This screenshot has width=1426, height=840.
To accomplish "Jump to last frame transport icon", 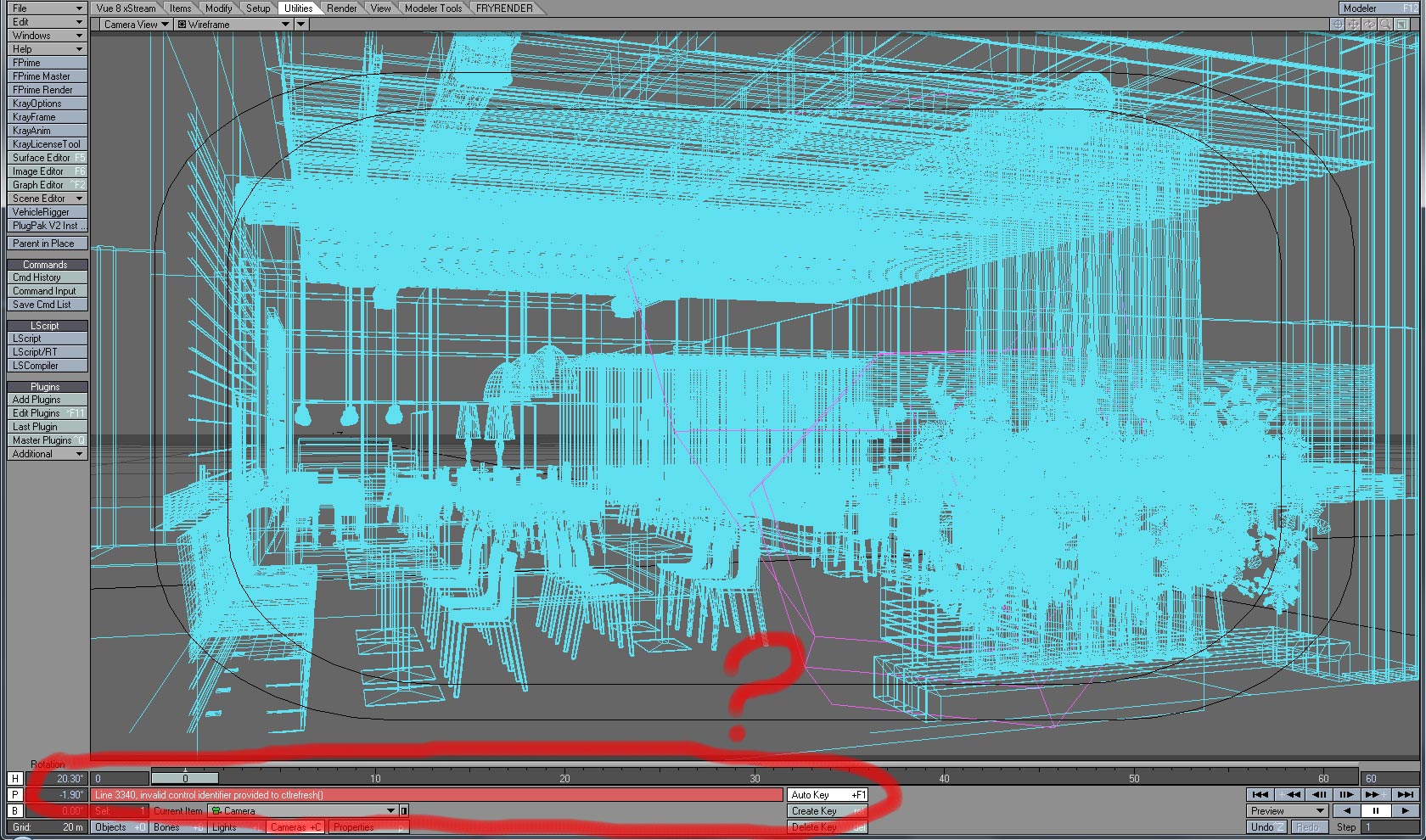I will click(x=1405, y=795).
